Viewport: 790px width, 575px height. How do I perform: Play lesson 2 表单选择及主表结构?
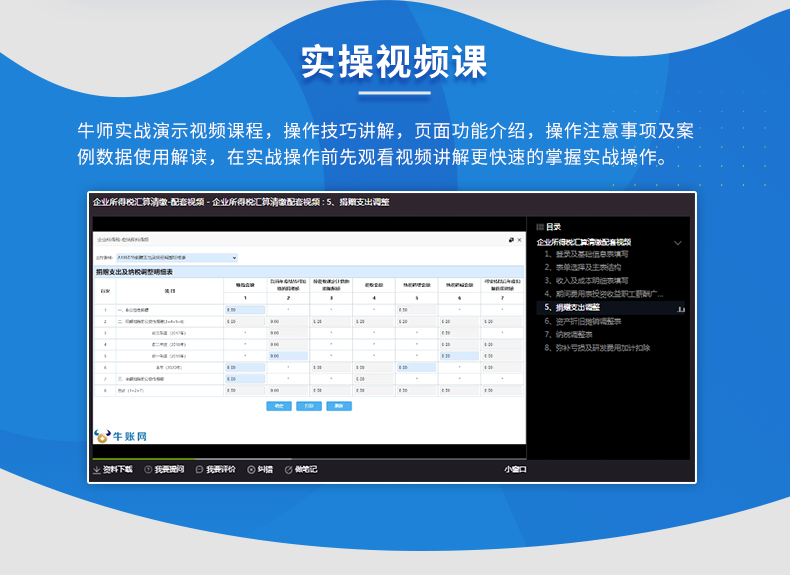pos(582,267)
